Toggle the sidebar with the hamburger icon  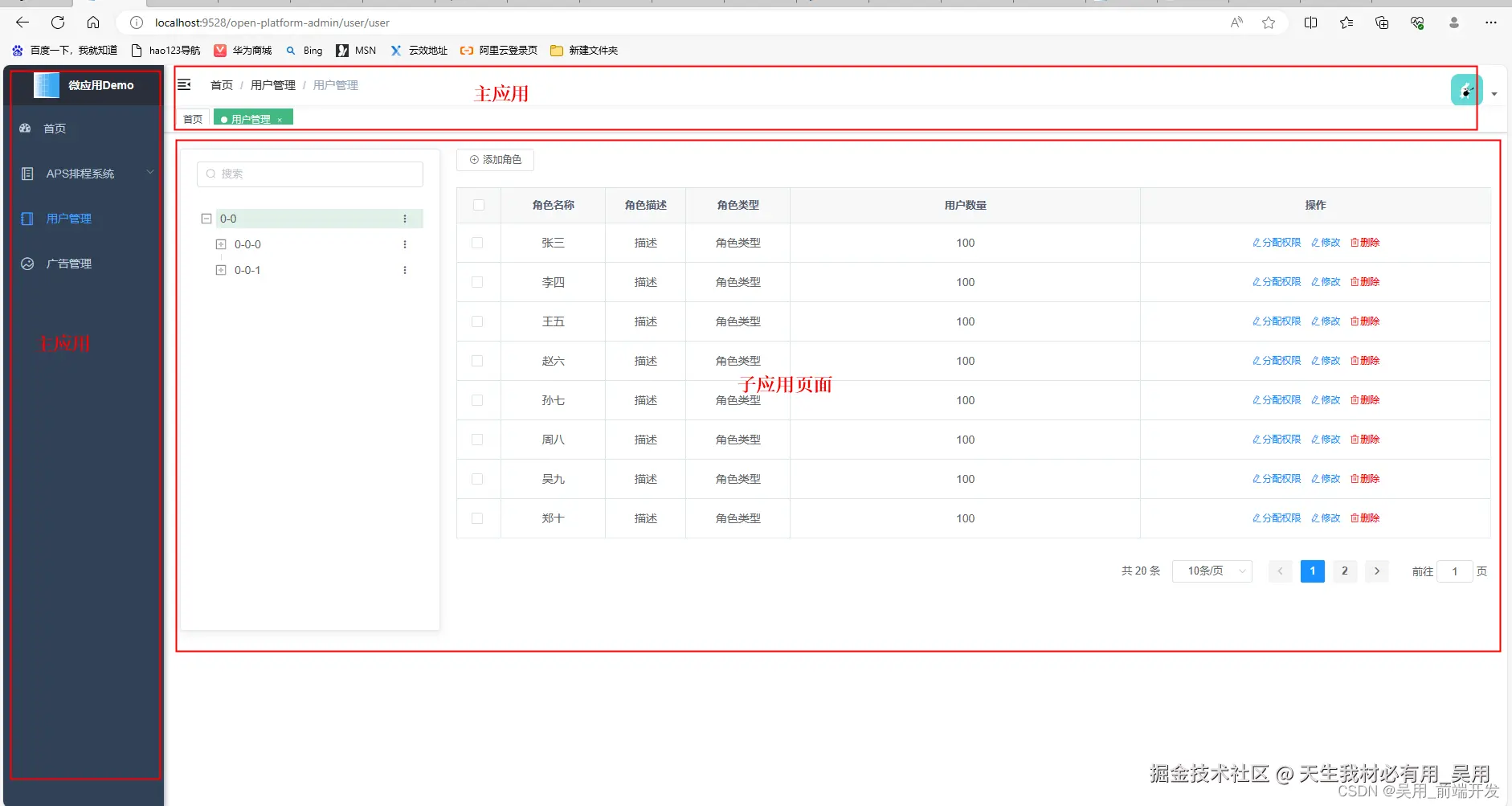point(184,84)
